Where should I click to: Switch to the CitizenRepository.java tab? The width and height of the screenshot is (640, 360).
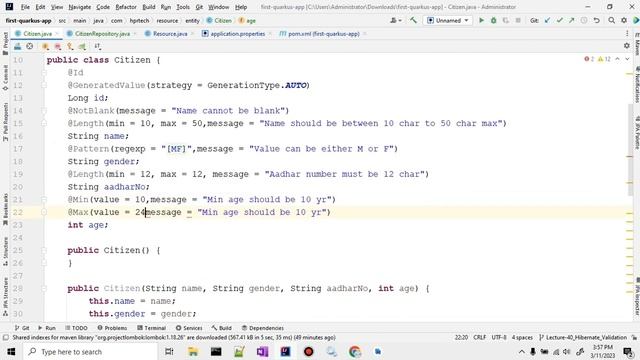(102, 34)
